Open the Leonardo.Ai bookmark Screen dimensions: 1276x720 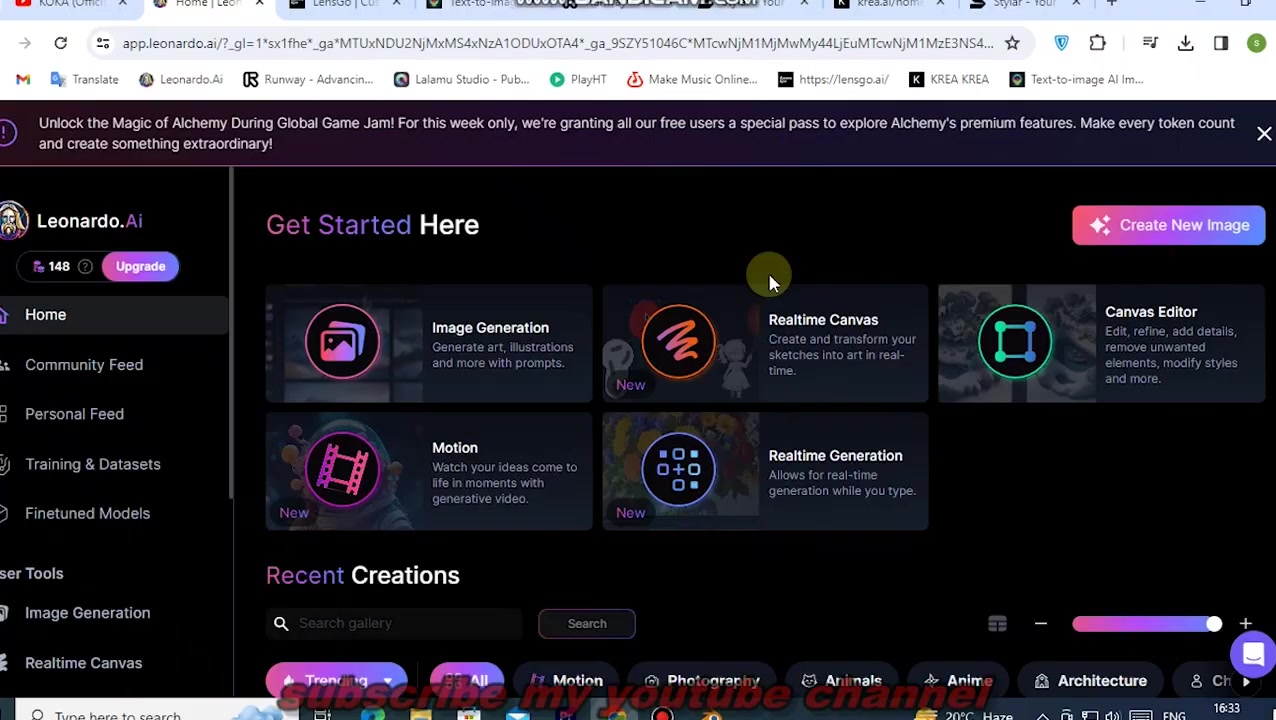181,79
